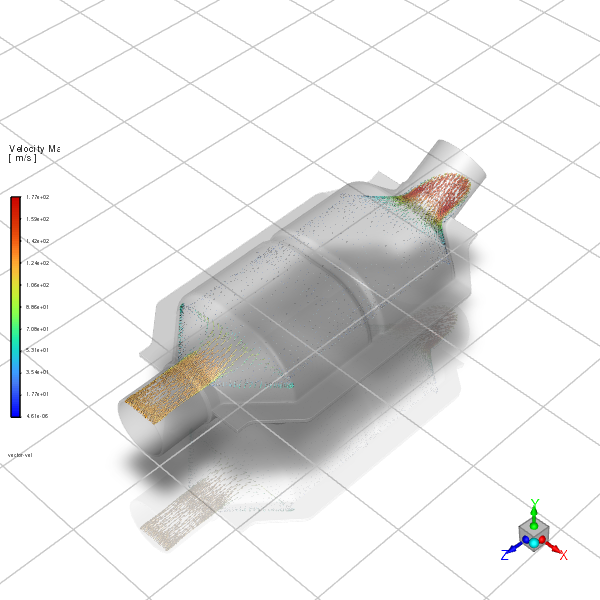Click the blue bottom of velocity colorbar
600x600 pixels.
coord(15,410)
